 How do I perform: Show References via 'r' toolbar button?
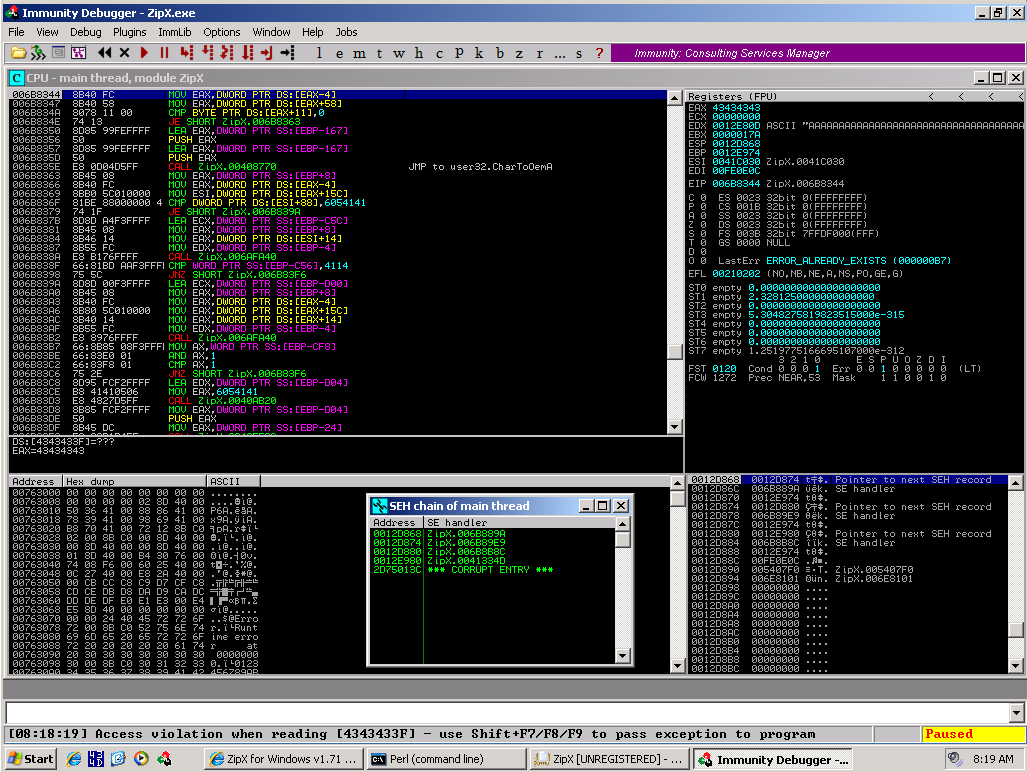tap(540, 53)
